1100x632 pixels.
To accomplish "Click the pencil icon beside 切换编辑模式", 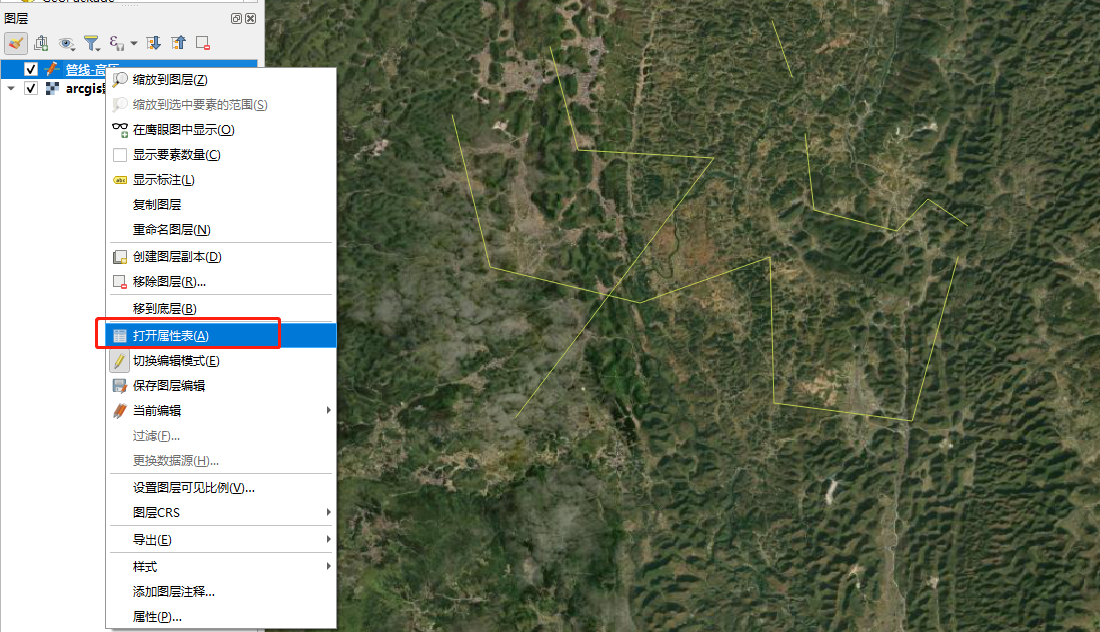I will click(x=120, y=361).
